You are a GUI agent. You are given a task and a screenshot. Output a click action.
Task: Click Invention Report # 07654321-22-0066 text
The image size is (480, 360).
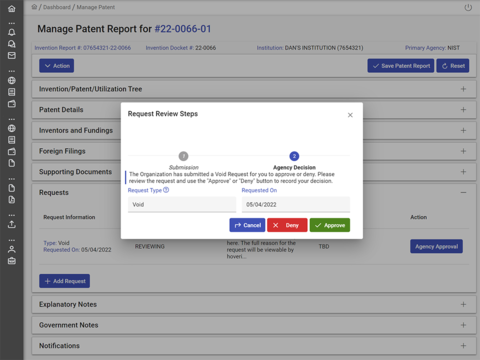(83, 48)
